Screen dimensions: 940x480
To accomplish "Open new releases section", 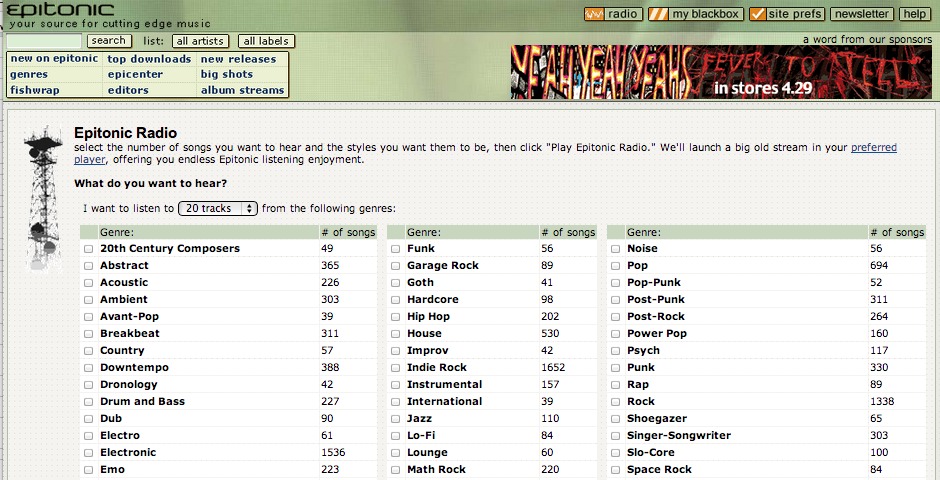I will pos(239,59).
